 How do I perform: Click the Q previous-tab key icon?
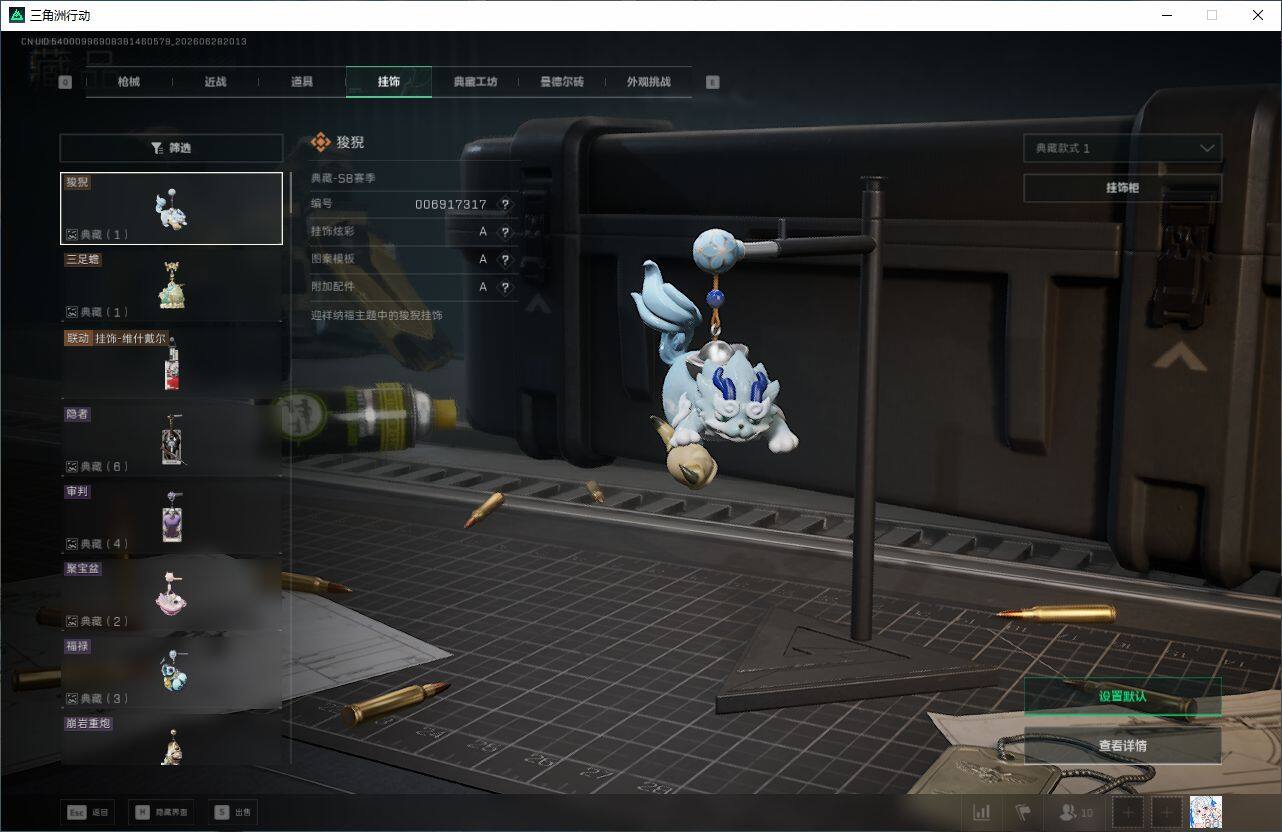coord(65,82)
